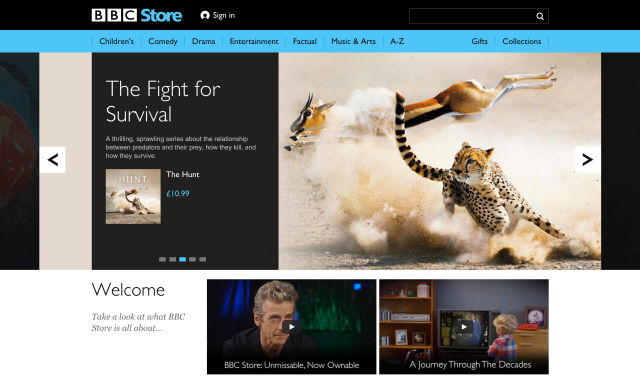Select the fifth carousel indicator dot
This screenshot has height=380, width=640.
202,260
